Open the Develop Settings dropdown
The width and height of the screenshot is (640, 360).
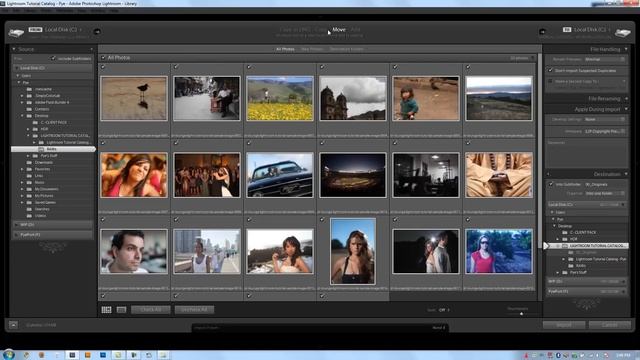(x=604, y=120)
